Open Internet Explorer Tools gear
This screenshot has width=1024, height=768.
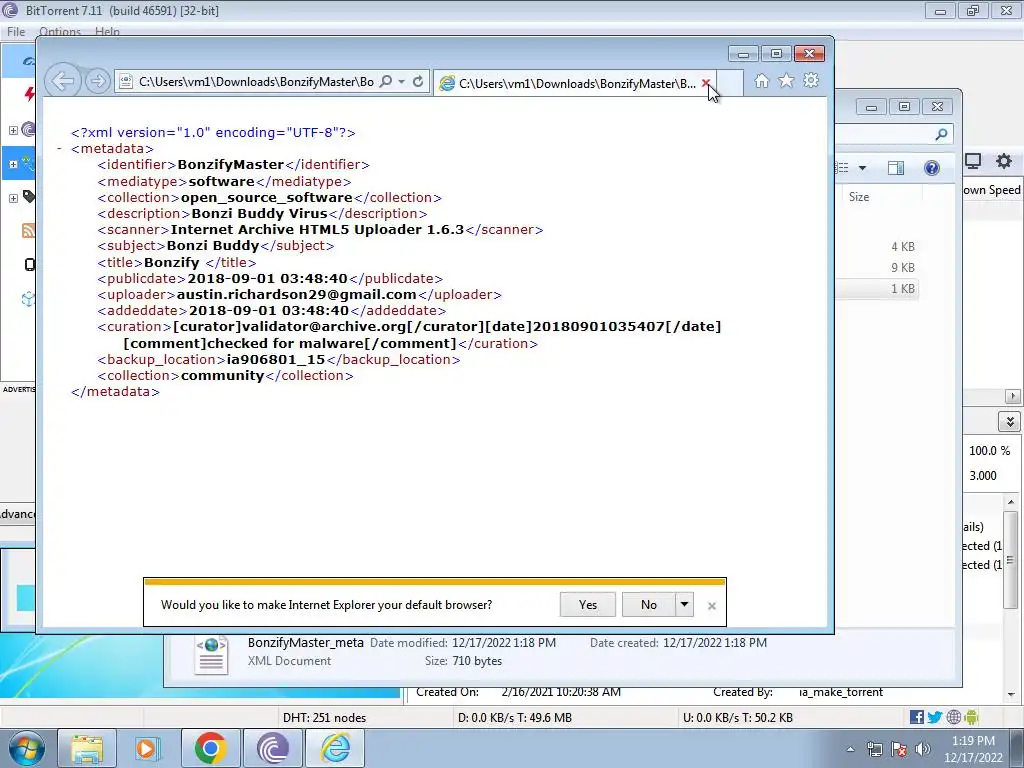click(811, 80)
